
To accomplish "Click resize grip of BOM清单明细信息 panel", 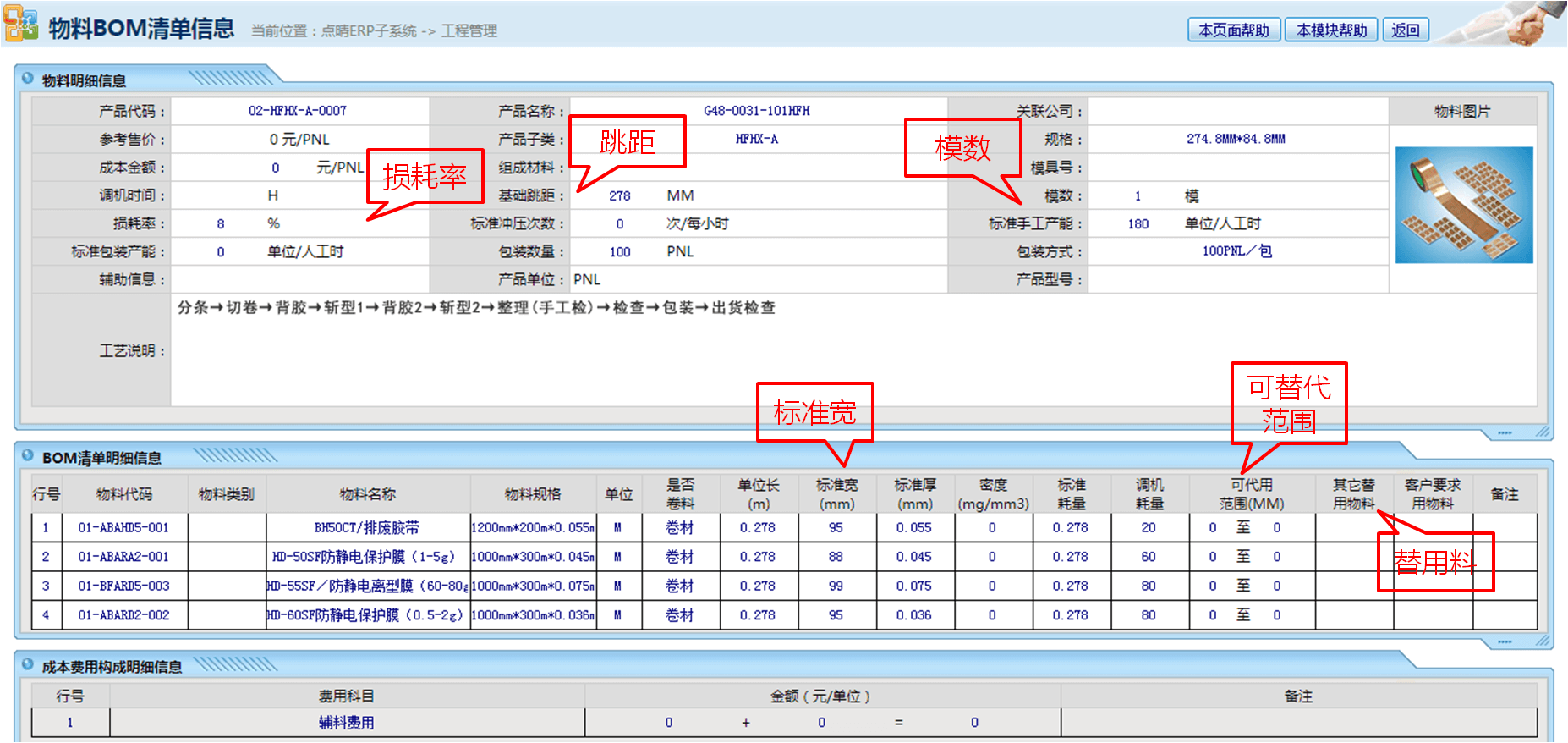I will [1543, 641].
